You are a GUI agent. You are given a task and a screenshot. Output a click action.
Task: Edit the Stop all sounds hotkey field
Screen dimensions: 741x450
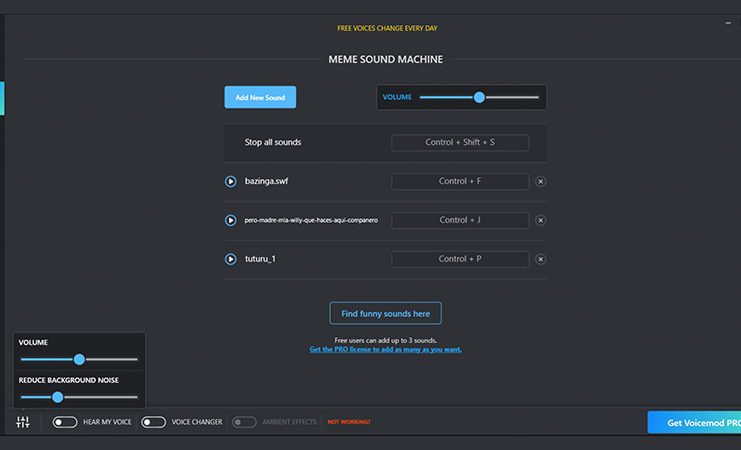(460, 142)
